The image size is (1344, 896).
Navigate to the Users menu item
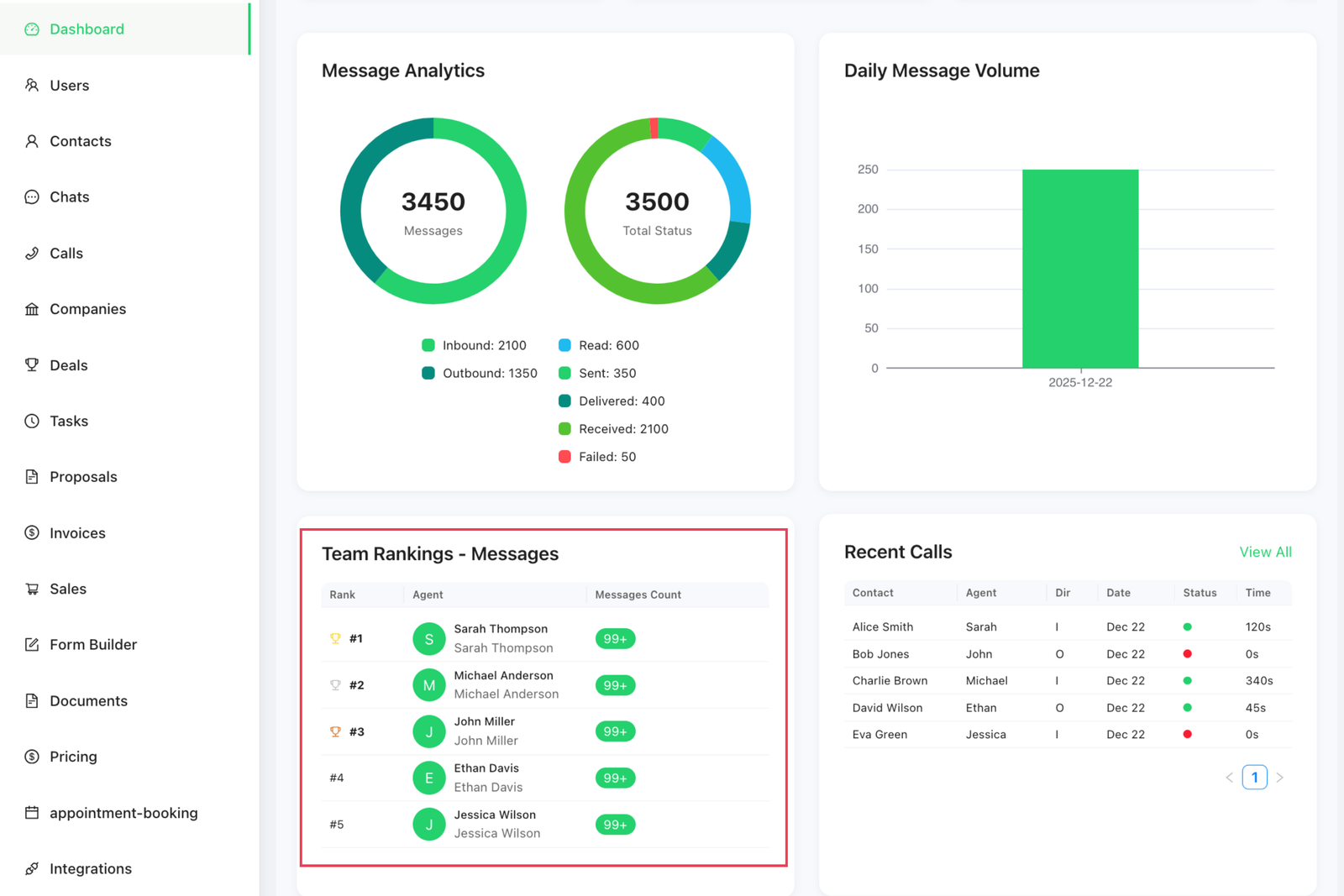(x=70, y=85)
